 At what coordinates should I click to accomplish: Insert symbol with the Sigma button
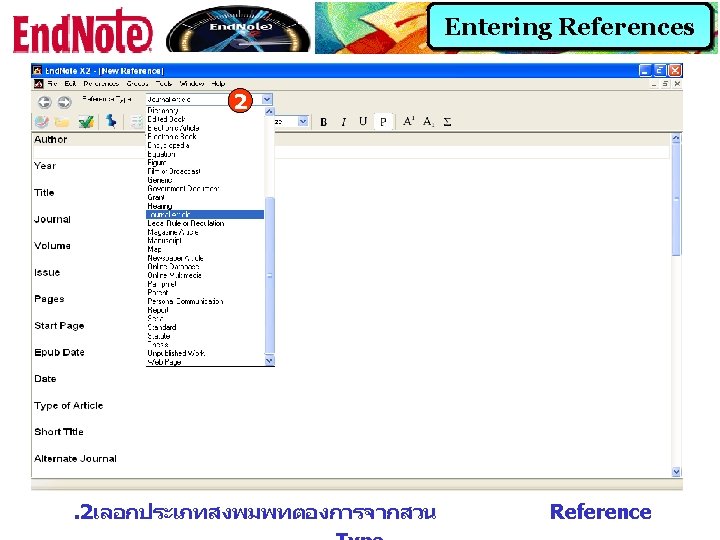click(x=447, y=122)
